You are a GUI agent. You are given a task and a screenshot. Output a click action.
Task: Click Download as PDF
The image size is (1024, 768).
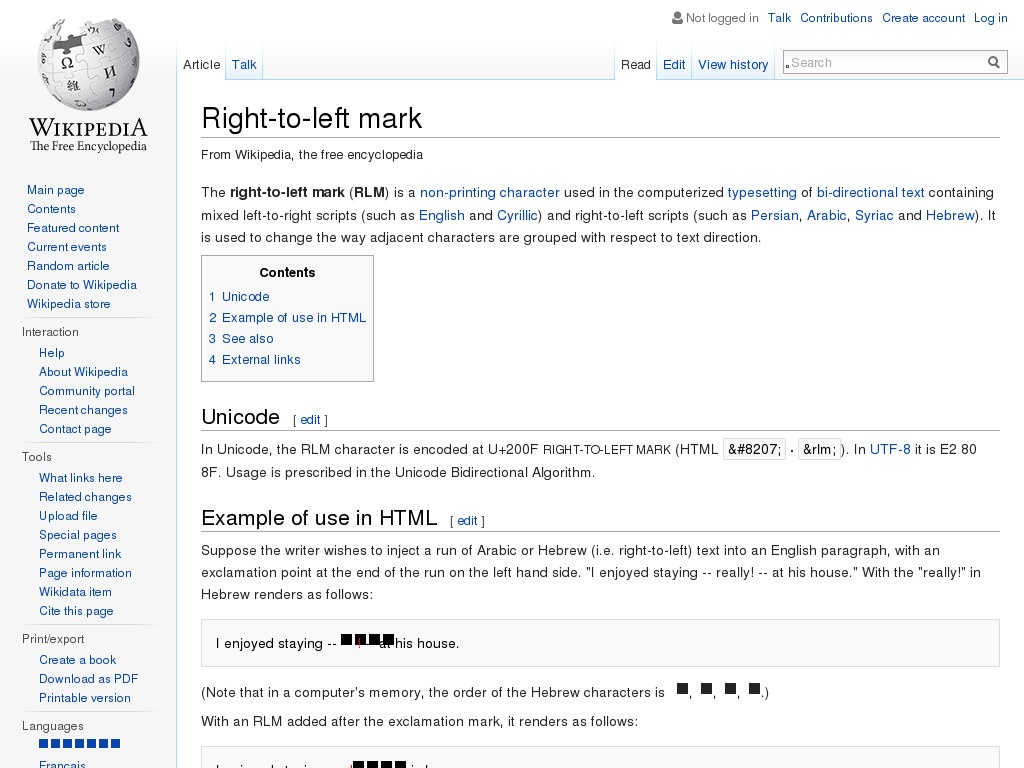pos(88,679)
